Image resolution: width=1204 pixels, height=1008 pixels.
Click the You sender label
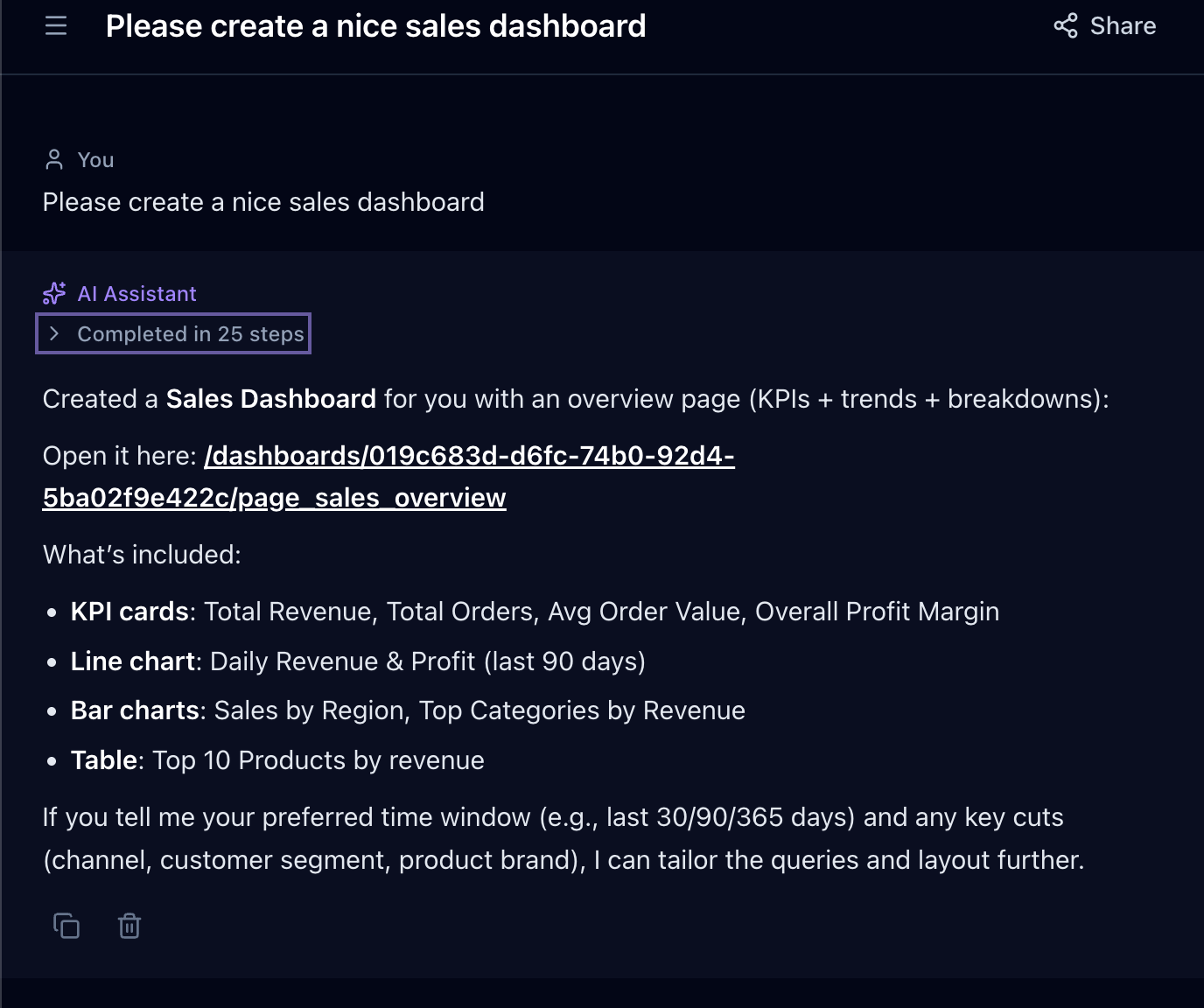[x=95, y=160]
